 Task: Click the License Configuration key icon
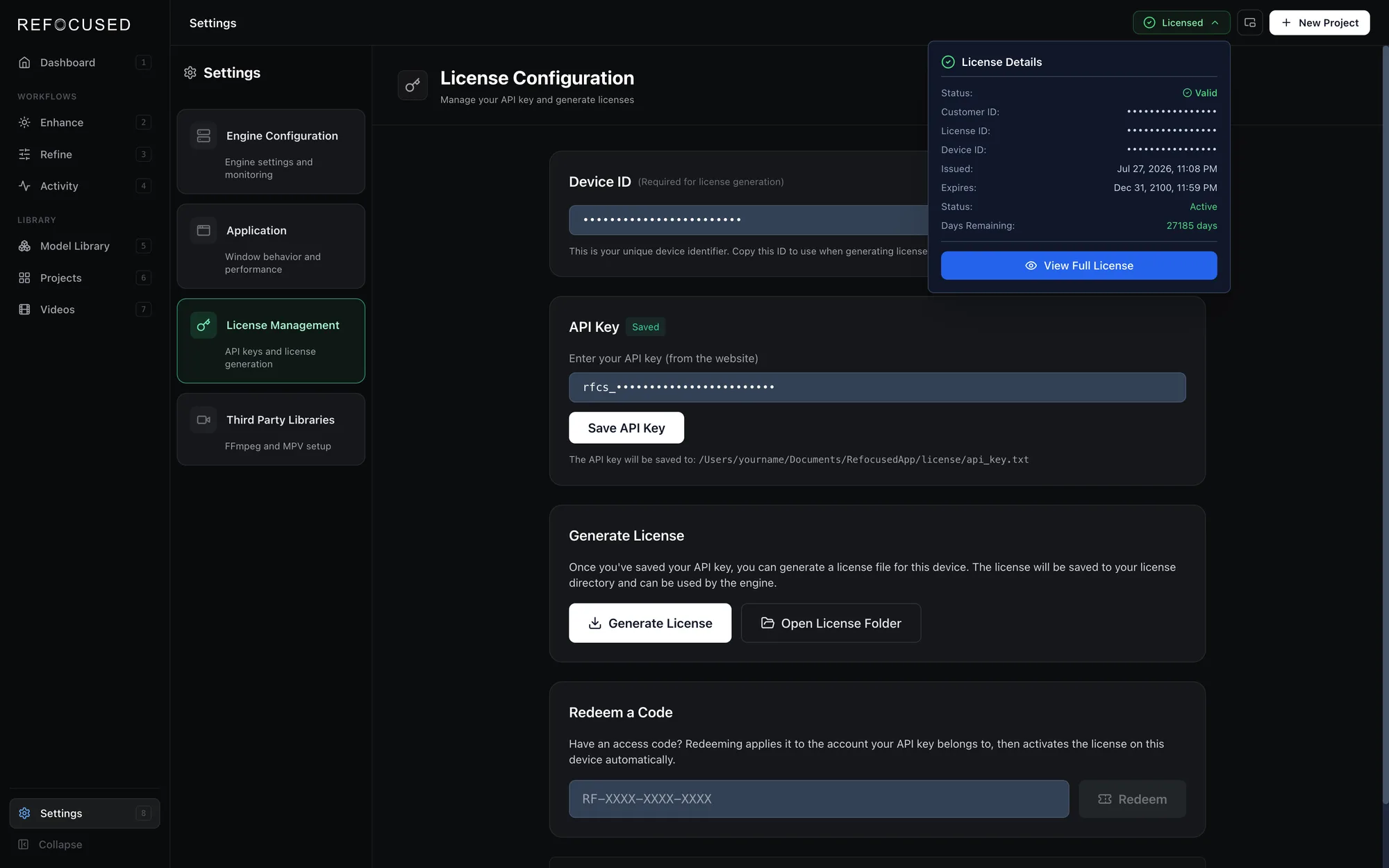coord(413,85)
